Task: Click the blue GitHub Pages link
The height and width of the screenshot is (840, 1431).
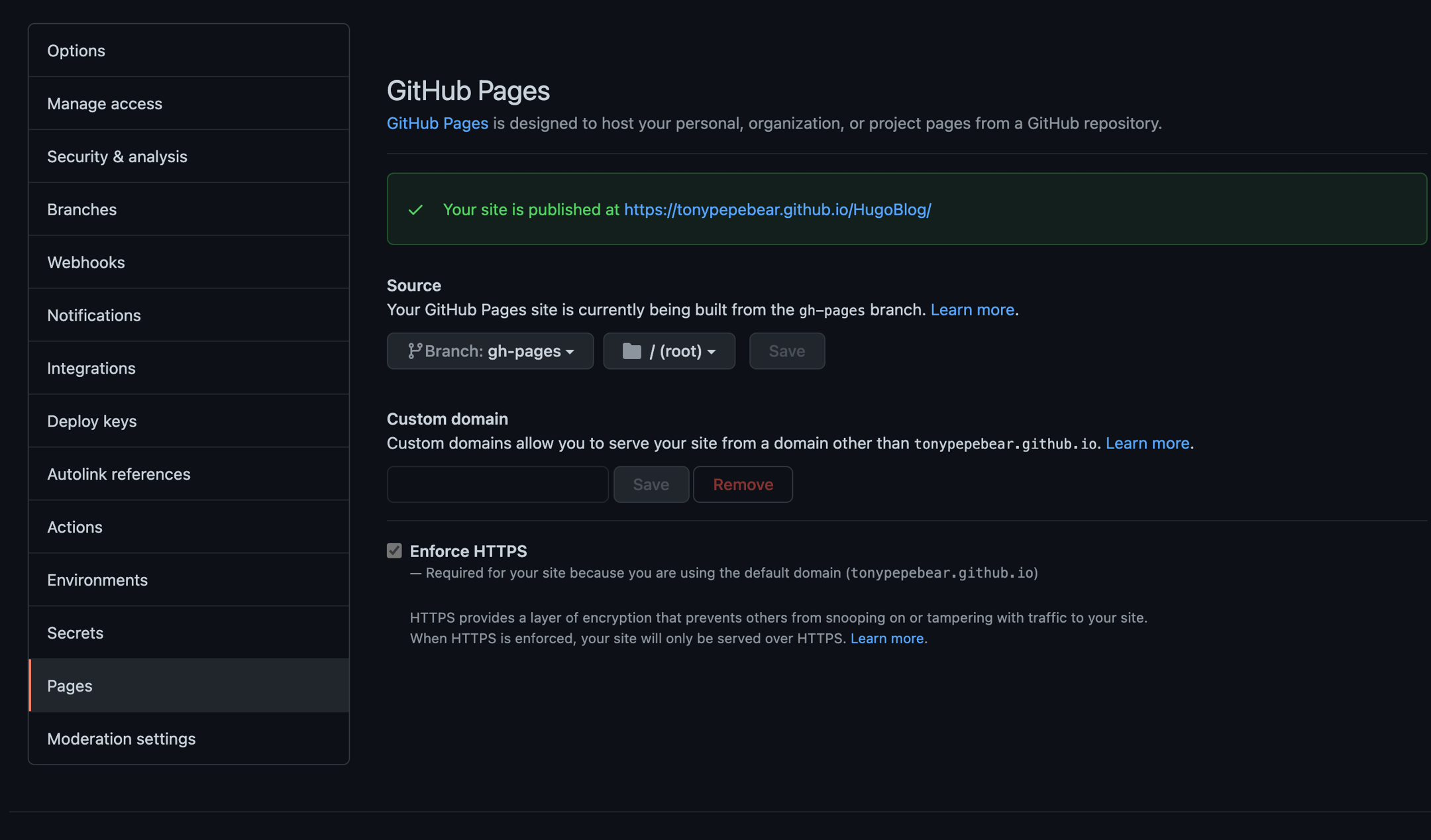Action: coord(437,123)
